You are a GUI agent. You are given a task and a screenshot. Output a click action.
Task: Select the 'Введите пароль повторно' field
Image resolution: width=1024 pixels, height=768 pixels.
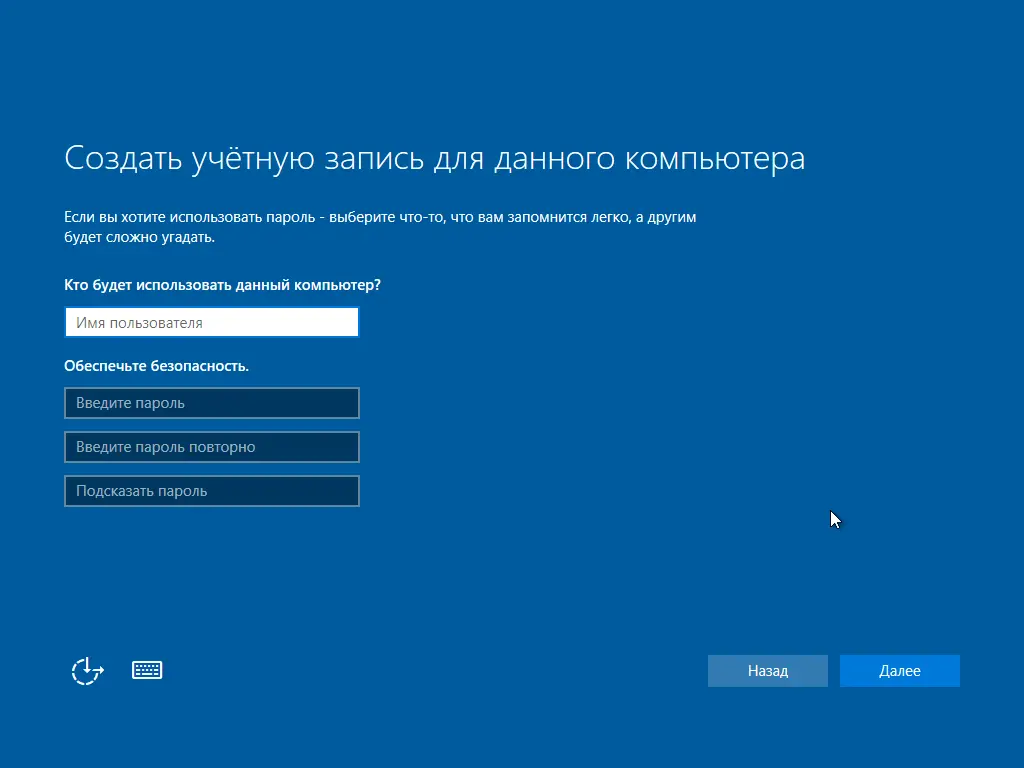point(212,447)
